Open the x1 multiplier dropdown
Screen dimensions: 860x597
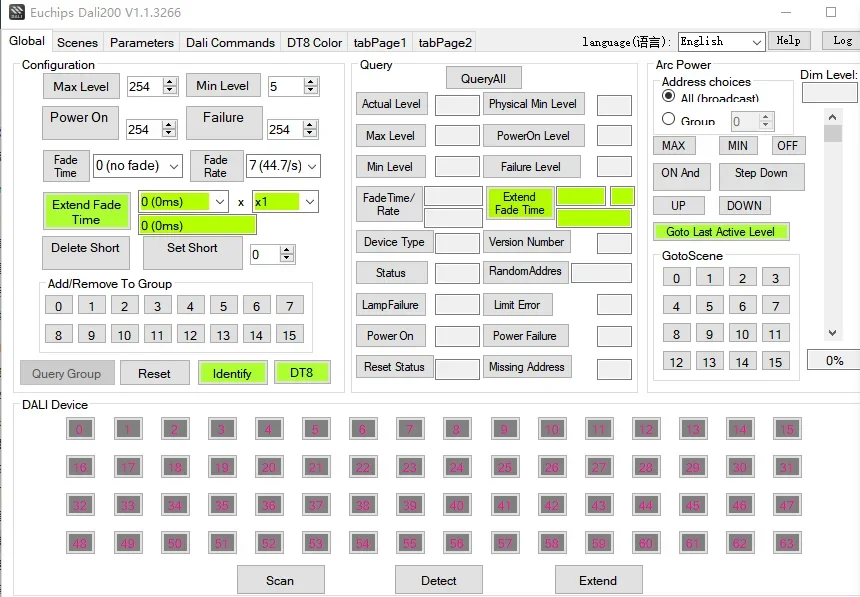point(285,202)
